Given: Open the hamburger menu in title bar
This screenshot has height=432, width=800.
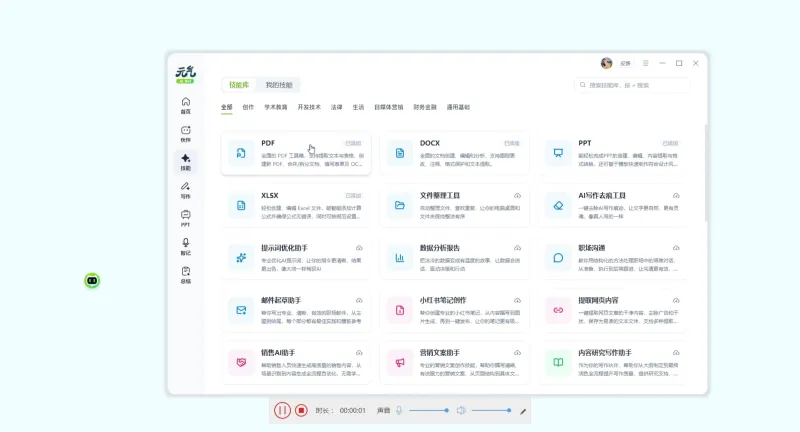Looking at the screenshot, I should click(645, 63).
